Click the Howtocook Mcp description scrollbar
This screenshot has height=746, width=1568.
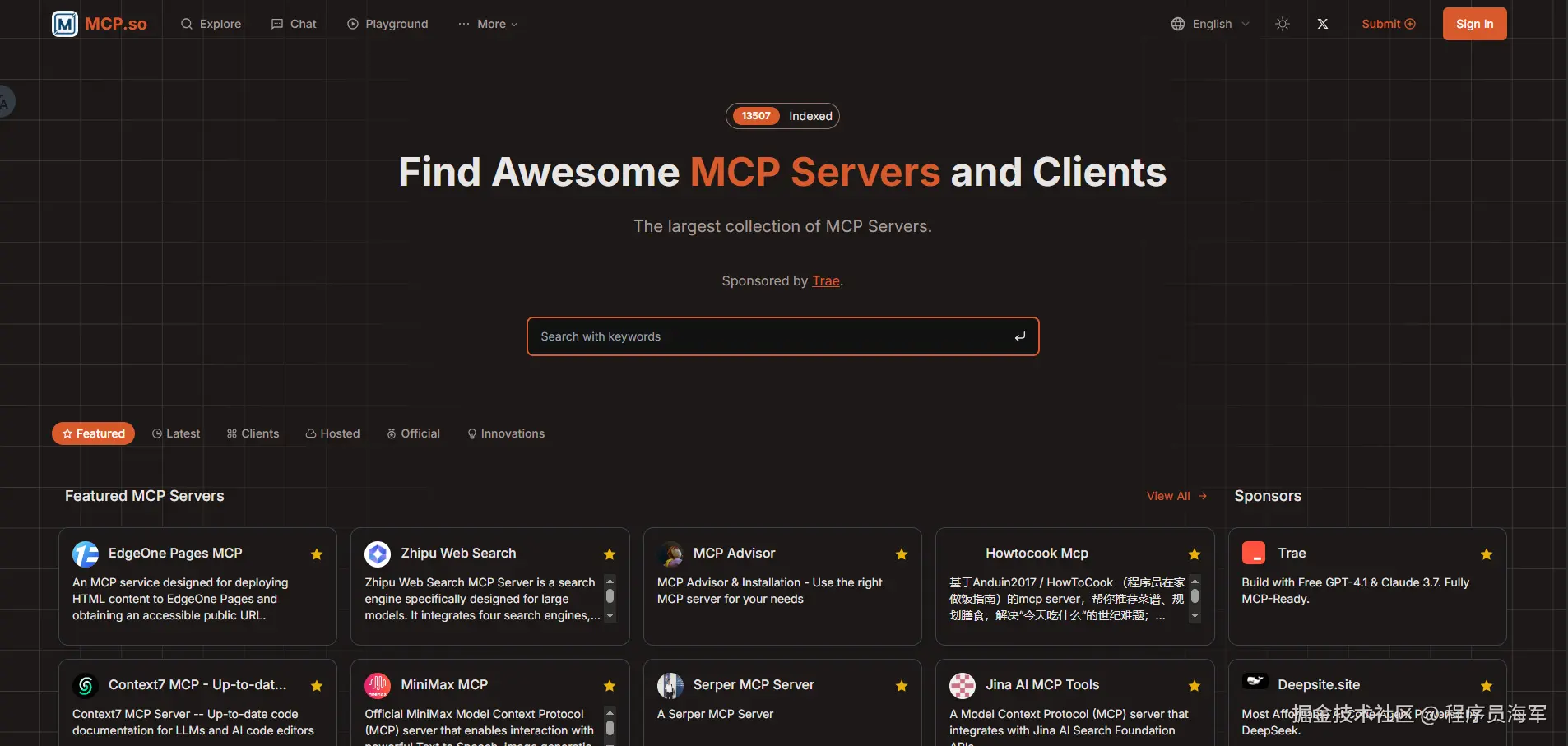pos(1195,599)
